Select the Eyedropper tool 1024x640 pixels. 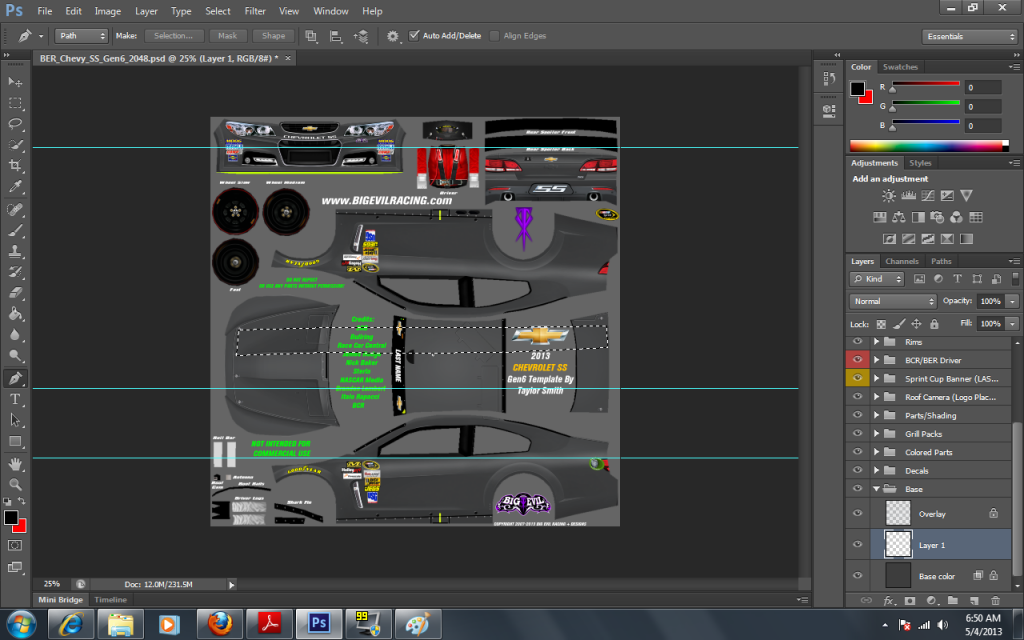coord(15,187)
